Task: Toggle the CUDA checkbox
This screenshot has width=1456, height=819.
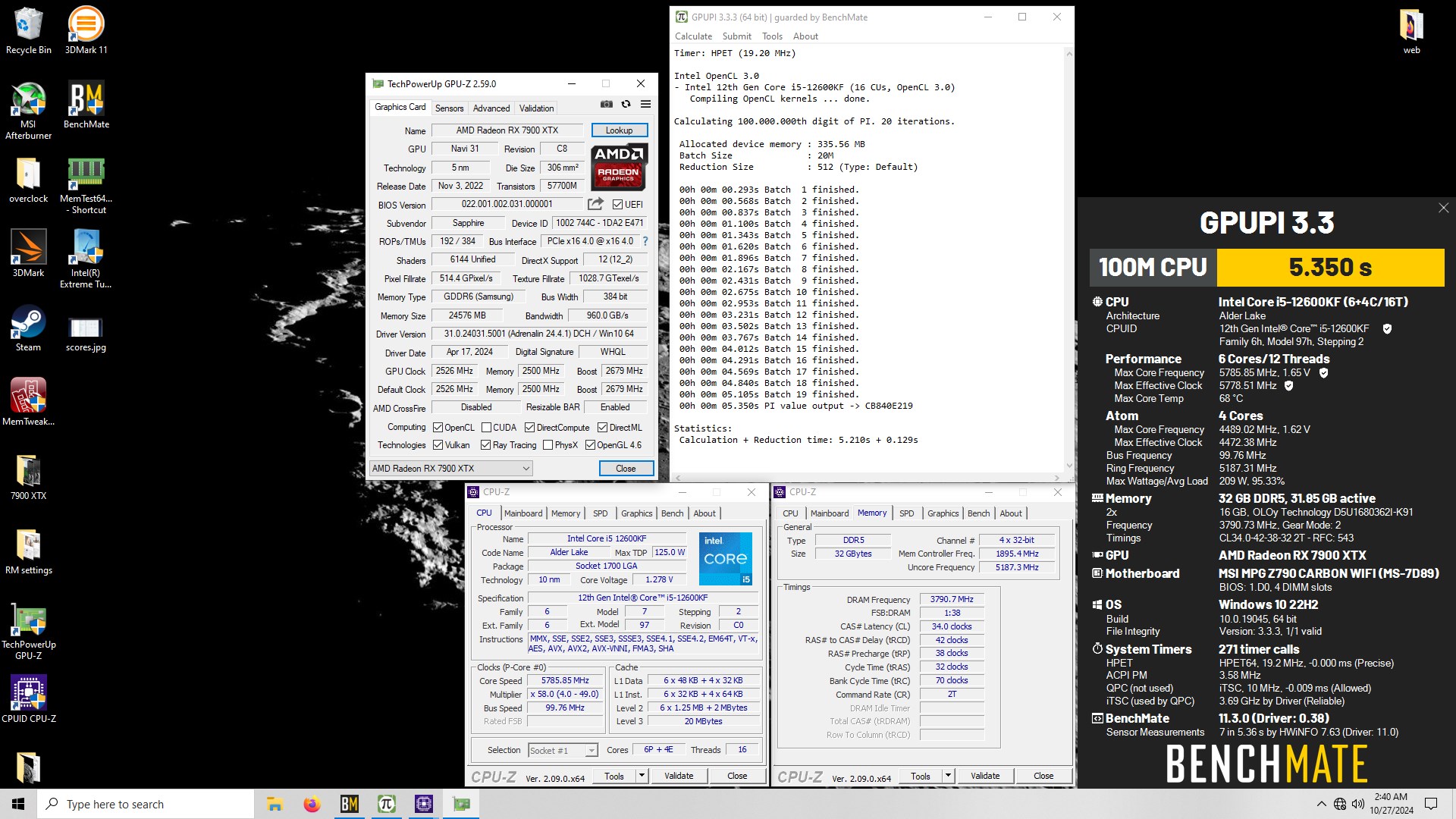Action: 486,428
